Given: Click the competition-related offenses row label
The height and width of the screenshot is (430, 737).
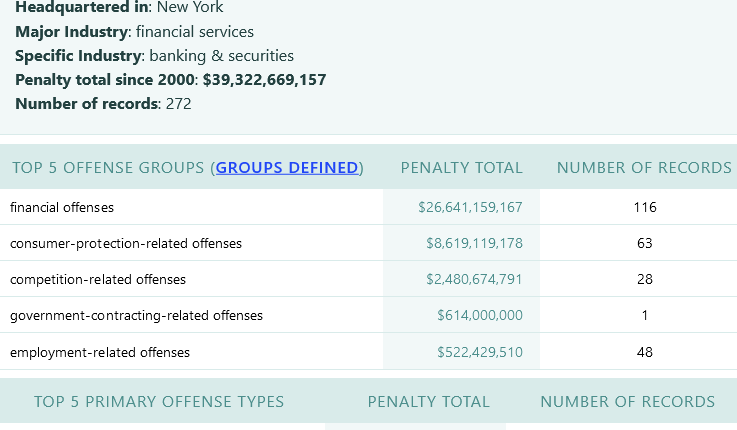Looking at the screenshot, I should pyautogui.click(x=98, y=279).
